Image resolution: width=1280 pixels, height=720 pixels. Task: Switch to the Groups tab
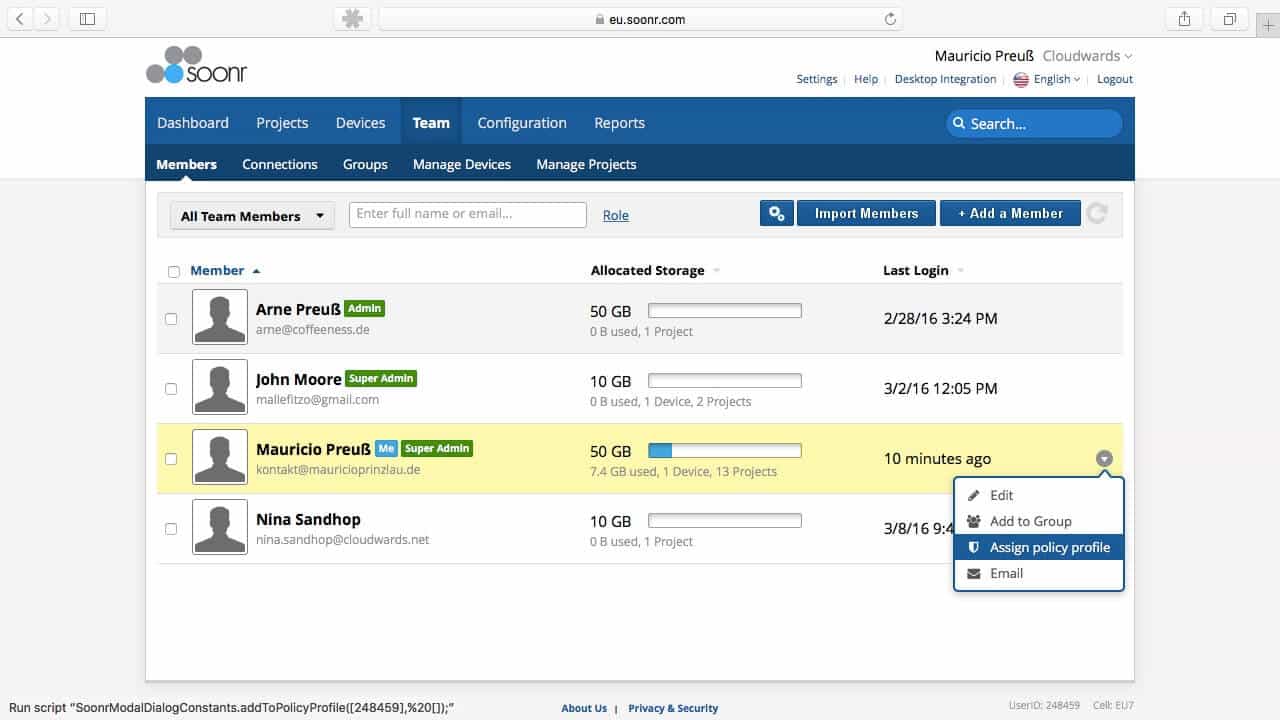click(364, 164)
